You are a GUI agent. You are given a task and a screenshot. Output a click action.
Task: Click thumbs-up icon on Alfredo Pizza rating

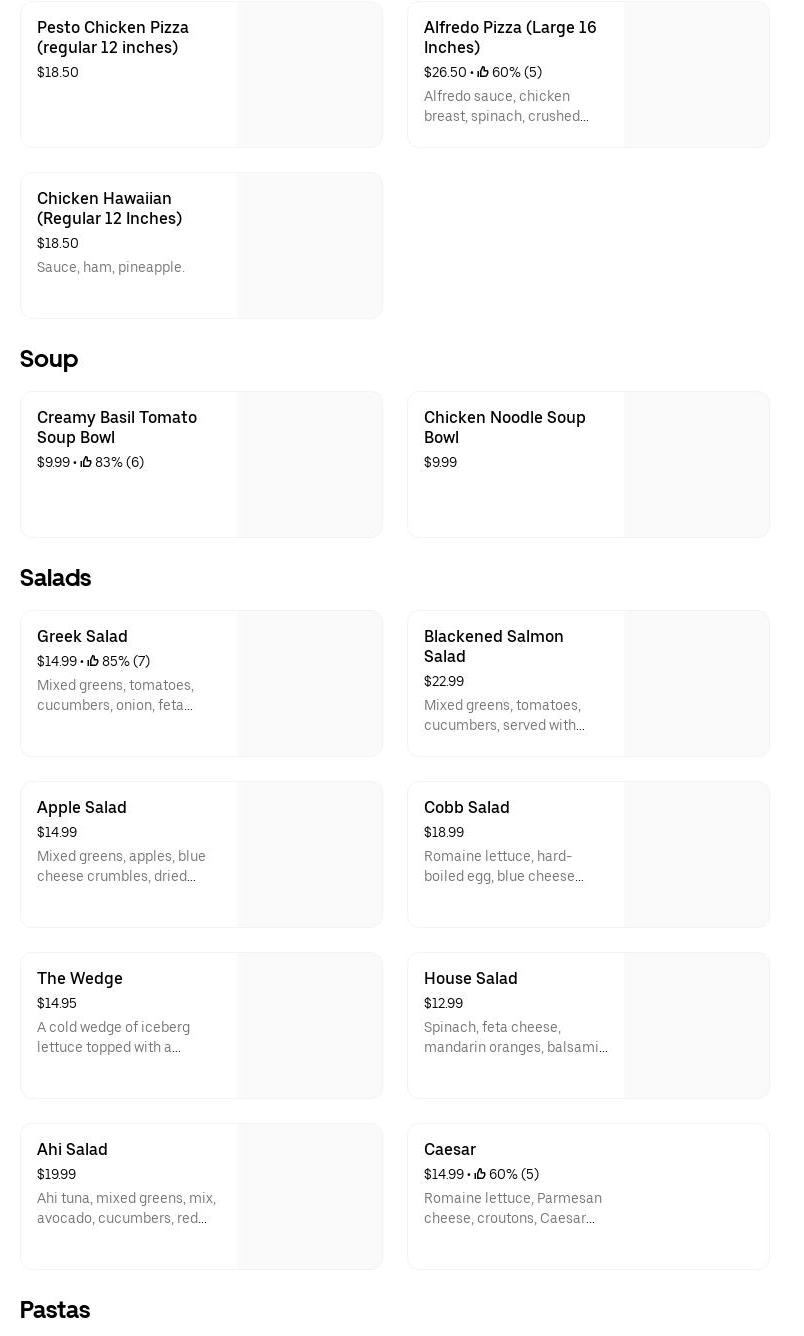[x=483, y=72]
